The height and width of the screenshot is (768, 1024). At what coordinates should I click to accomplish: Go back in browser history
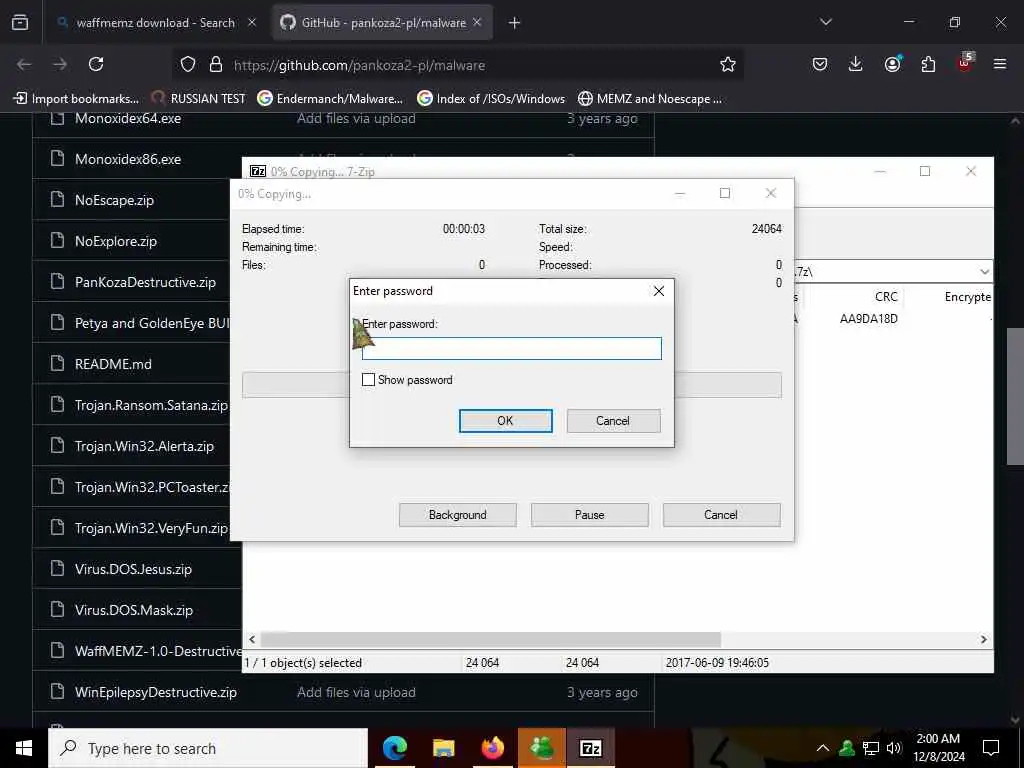(x=24, y=64)
